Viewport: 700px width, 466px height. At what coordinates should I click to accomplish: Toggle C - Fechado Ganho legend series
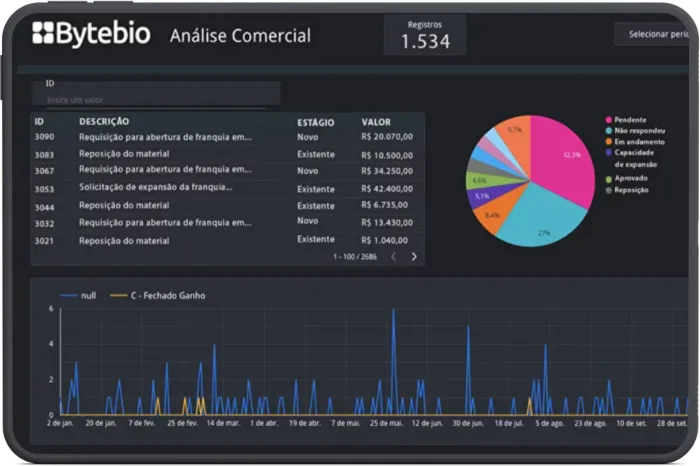pyautogui.click(x=158, y=295)
